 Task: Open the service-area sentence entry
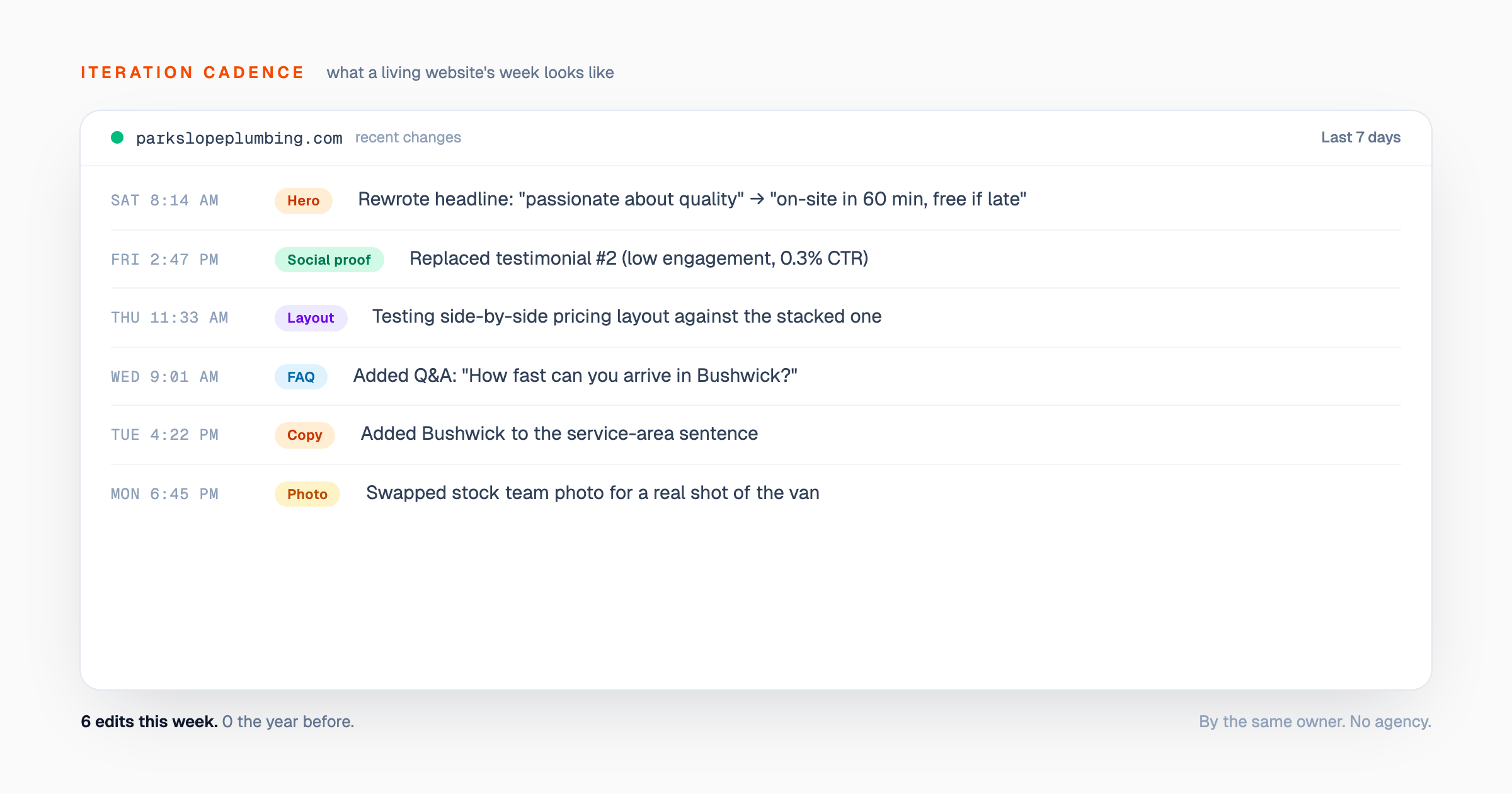point(559,434)
